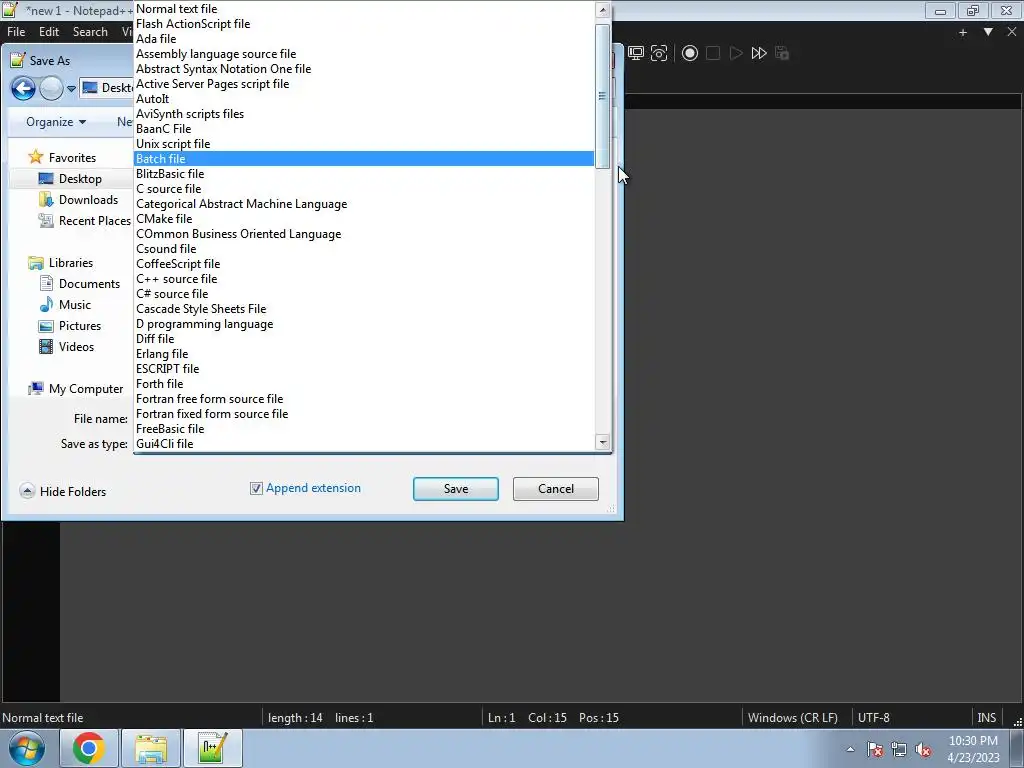Viewport: 1024px width, 768px height.
Task: Open the Edit menu in Notepad++
Action: [49, 32]
